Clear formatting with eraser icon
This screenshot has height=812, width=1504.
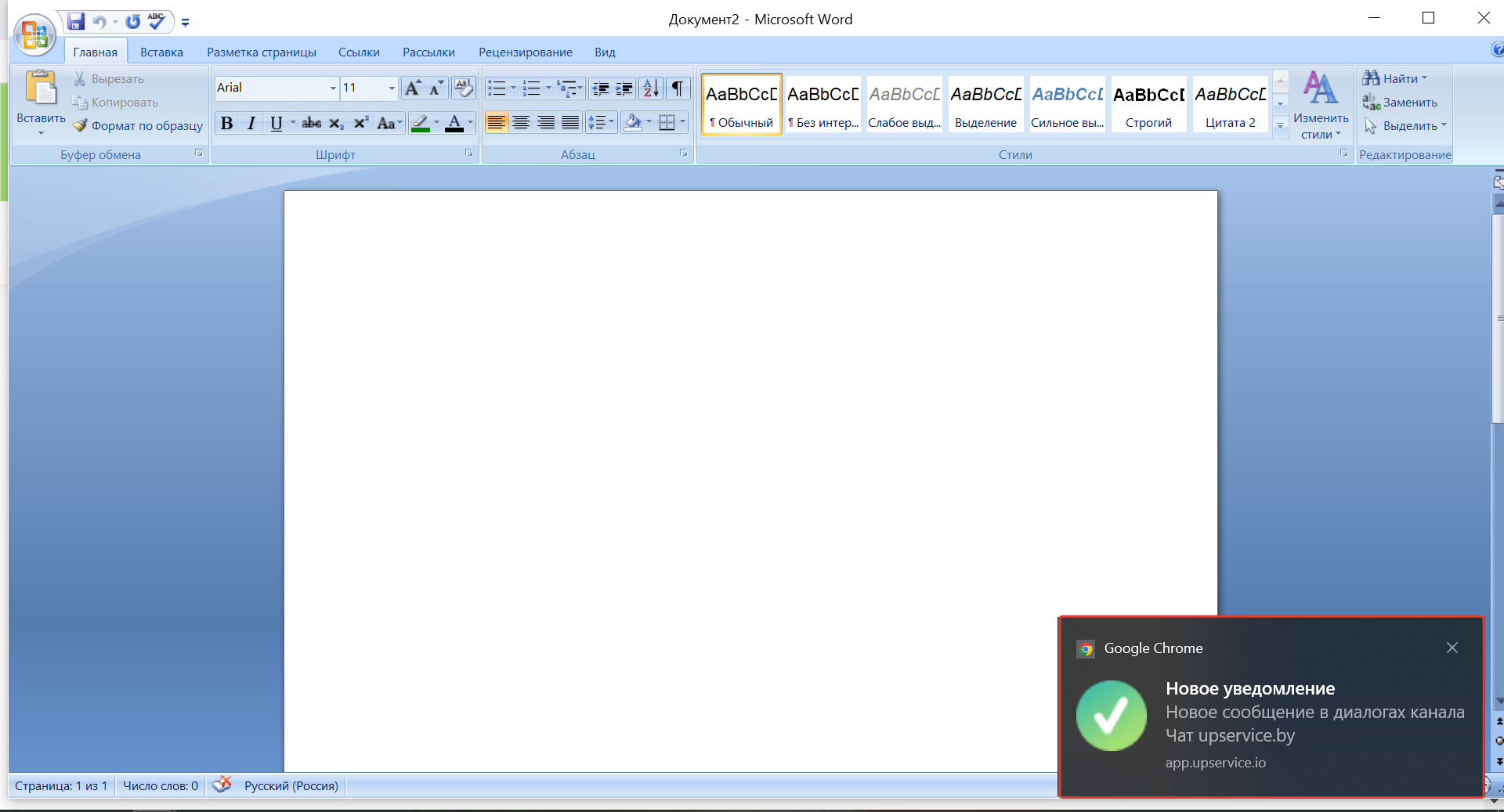tap(463, 88)
